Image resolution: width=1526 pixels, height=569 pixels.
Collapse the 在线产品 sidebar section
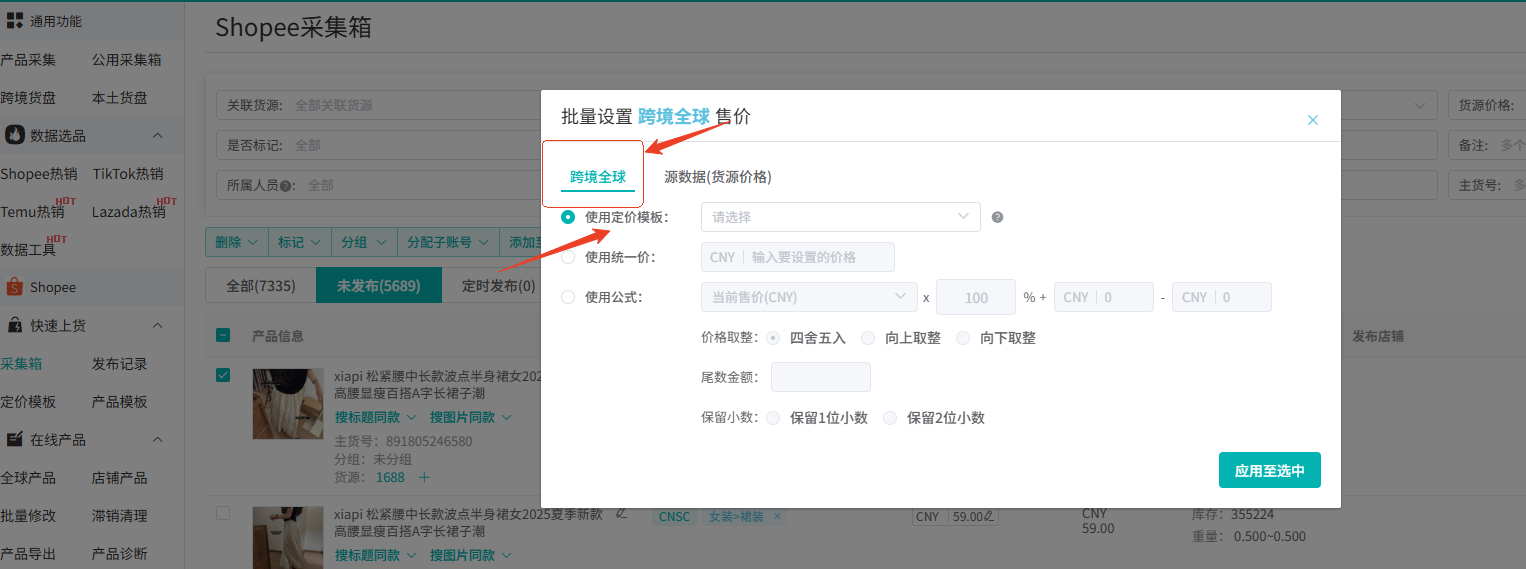pos(157,439)
